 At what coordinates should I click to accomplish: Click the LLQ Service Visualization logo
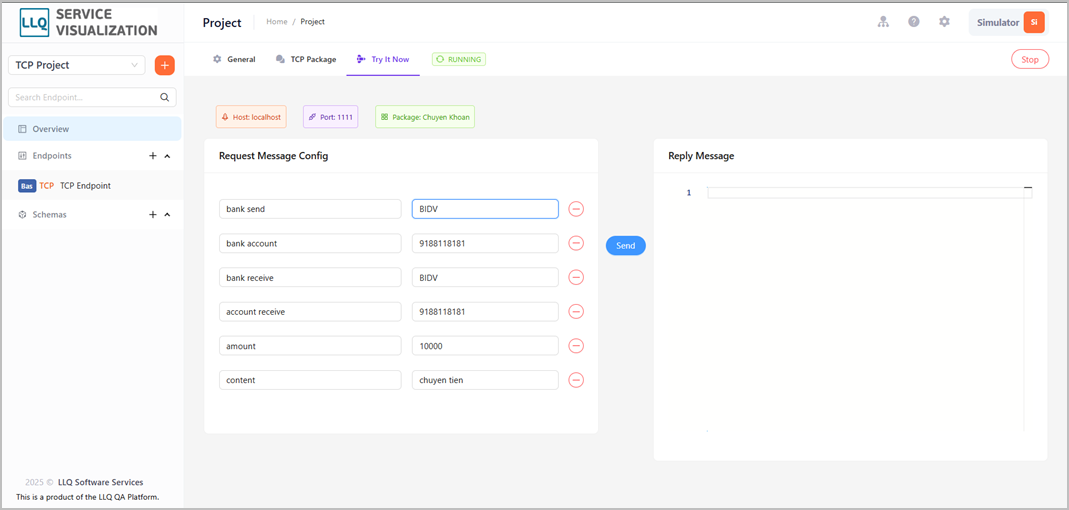point(88,22)
